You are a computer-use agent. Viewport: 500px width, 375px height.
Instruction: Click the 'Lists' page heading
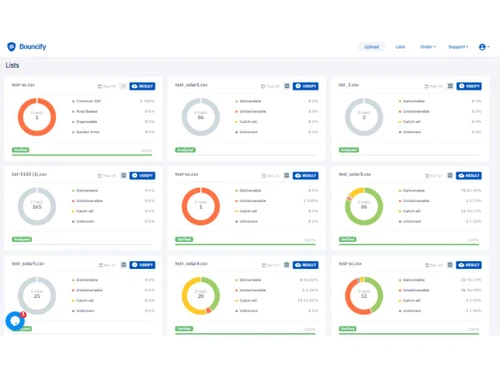click(x=12, y=65)
